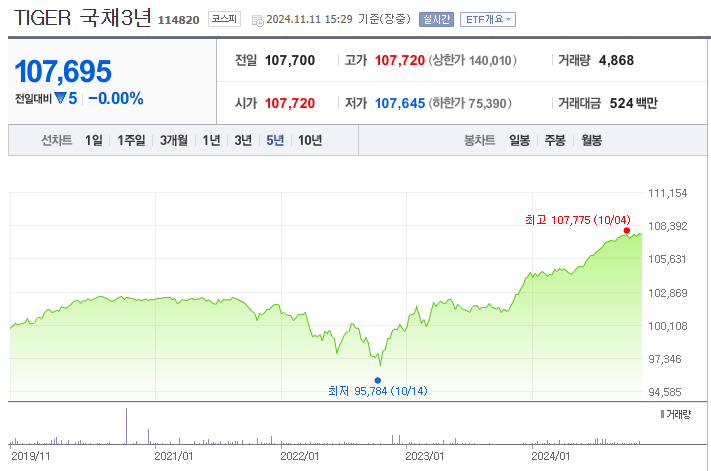
Task: Open the ETF개요 dropdown
Action: [488, 19]
